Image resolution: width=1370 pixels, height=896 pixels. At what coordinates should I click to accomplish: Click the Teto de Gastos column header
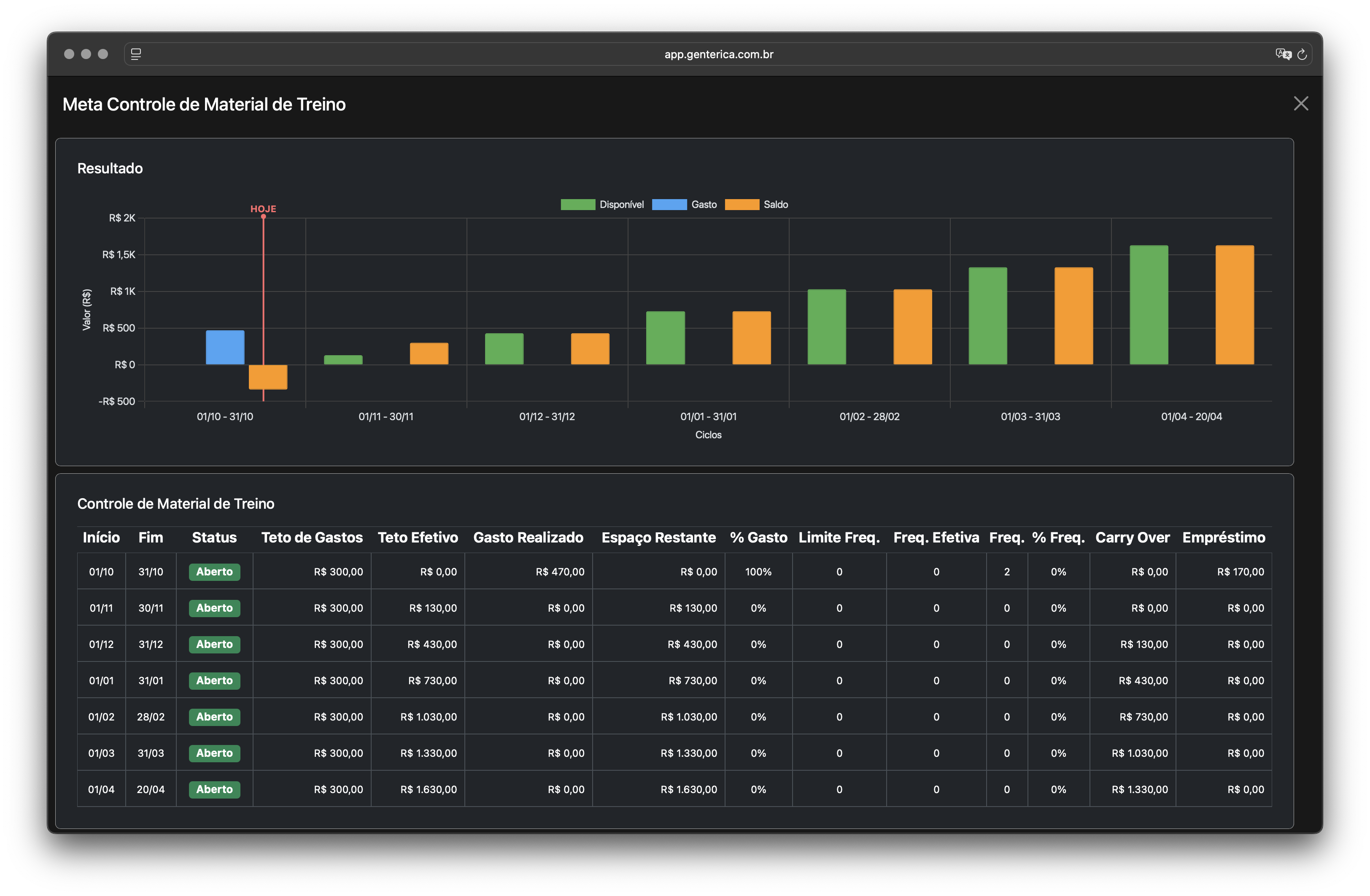pyautogui.click(x=312, y=537)
